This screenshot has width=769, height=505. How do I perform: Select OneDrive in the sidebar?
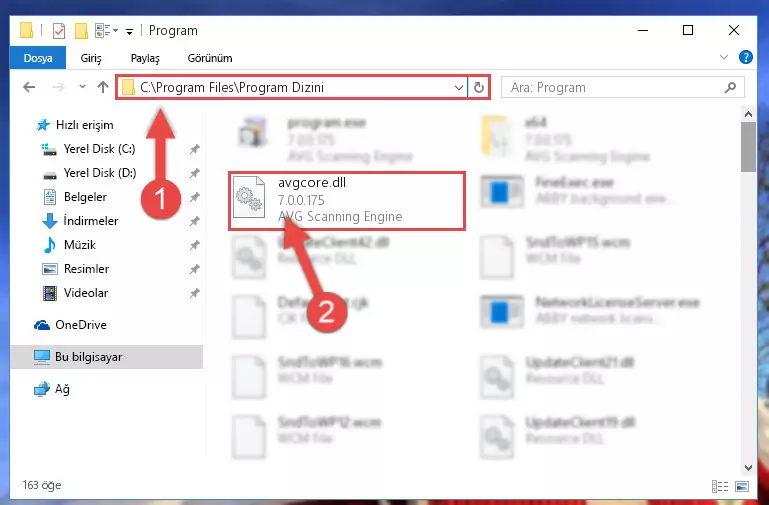(x=70, y=325)
